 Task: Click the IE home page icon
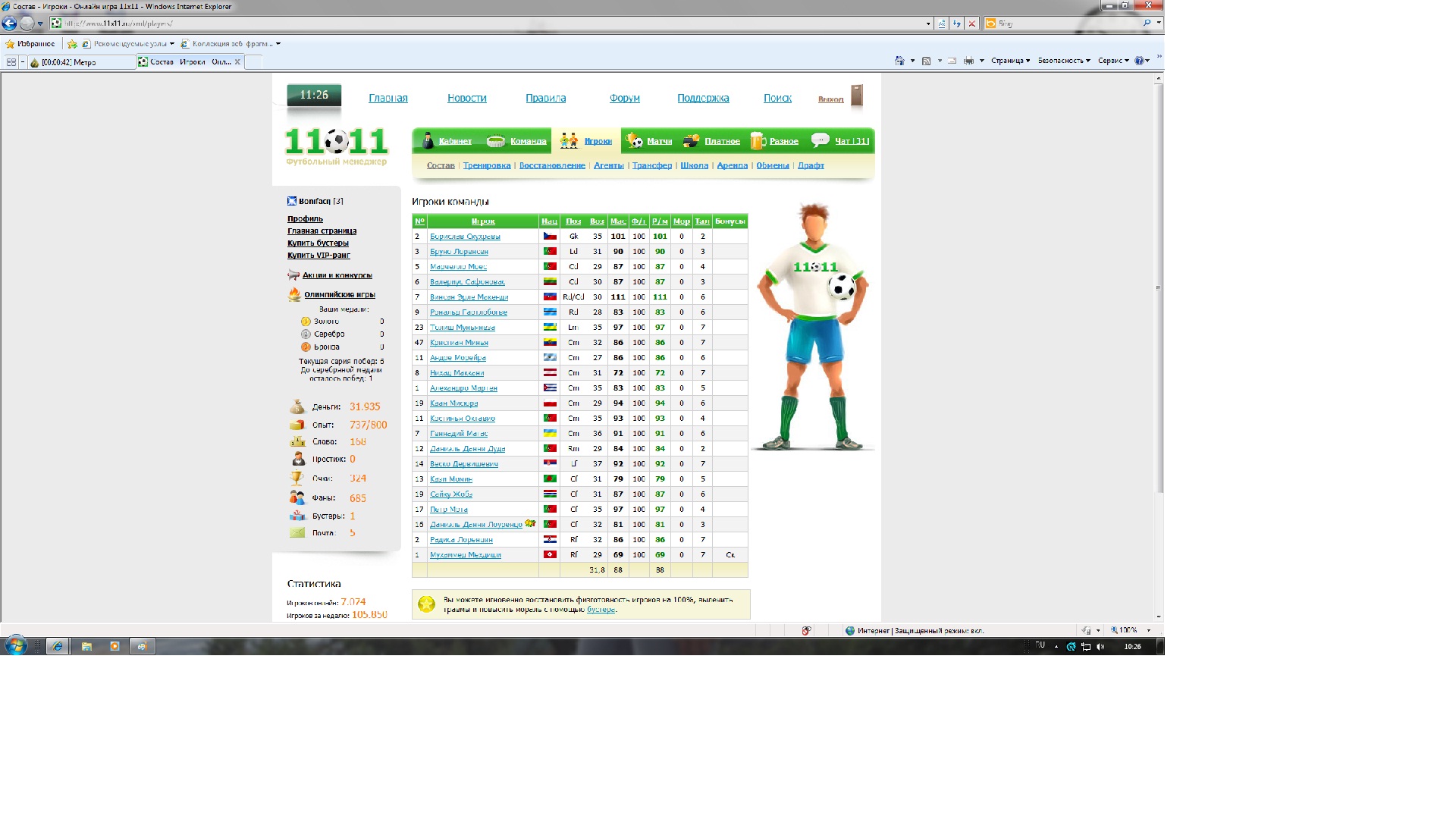pyautogui.click(x=900, y=61)
